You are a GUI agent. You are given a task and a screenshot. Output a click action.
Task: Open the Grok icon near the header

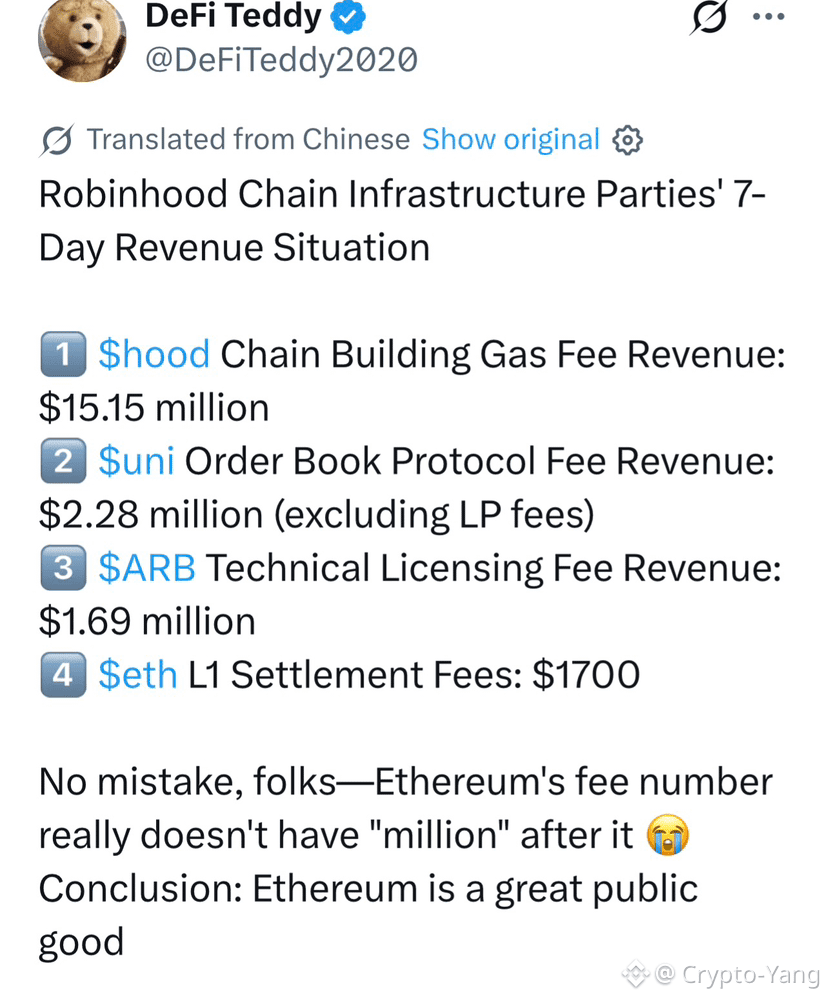pos(708,17)
